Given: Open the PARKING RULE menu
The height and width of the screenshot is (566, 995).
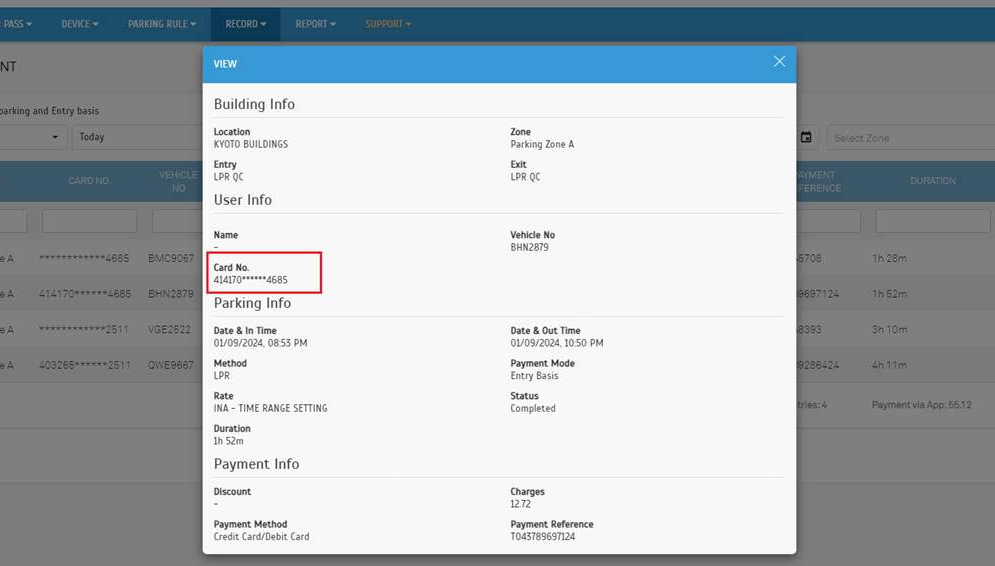Looking at the screenshot, I should [161, 24].
